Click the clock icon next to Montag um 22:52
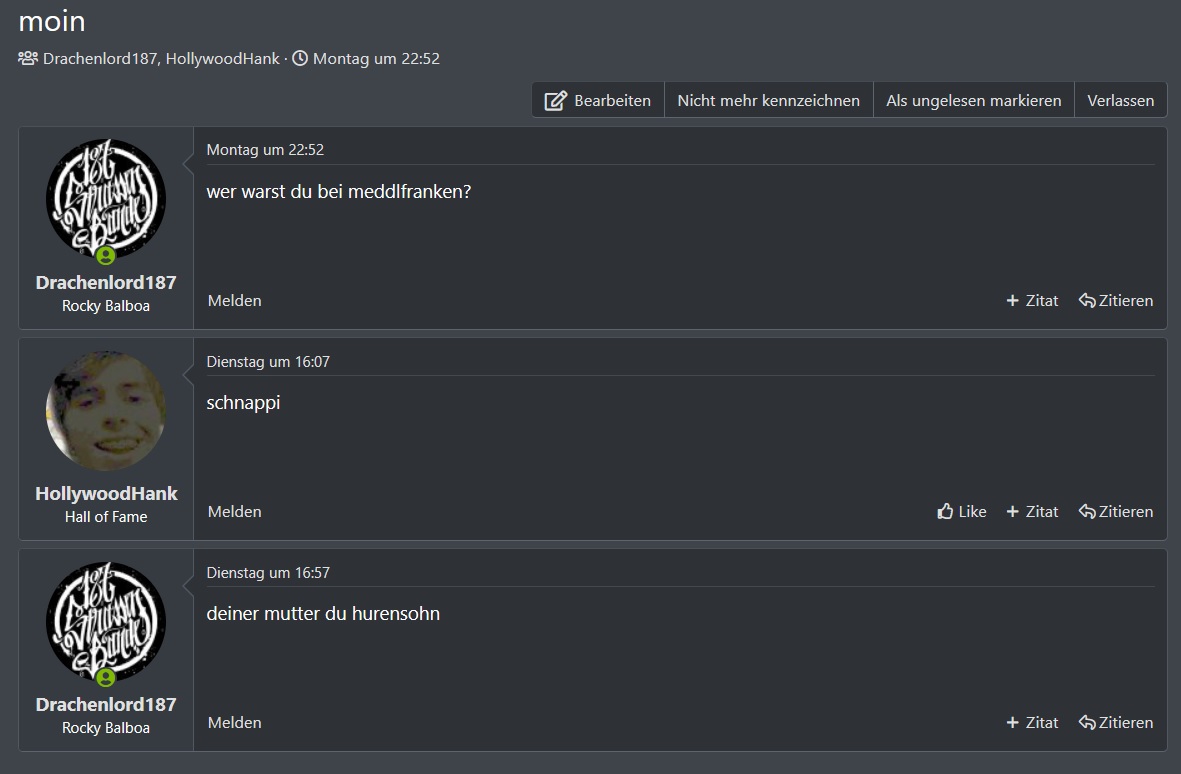1181x774 pixels. 300,58
